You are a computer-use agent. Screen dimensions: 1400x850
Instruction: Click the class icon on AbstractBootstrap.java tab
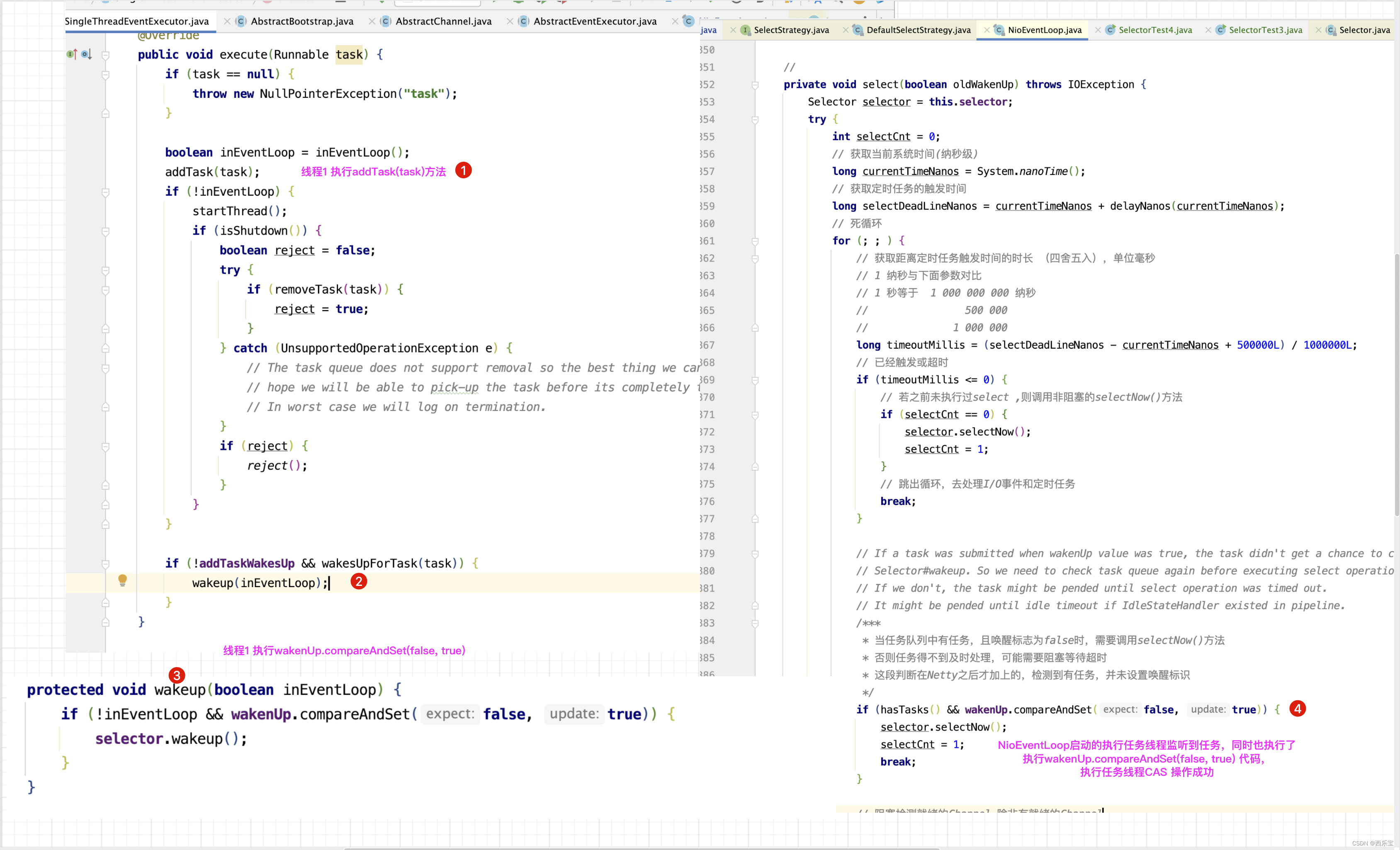[241, 21]
